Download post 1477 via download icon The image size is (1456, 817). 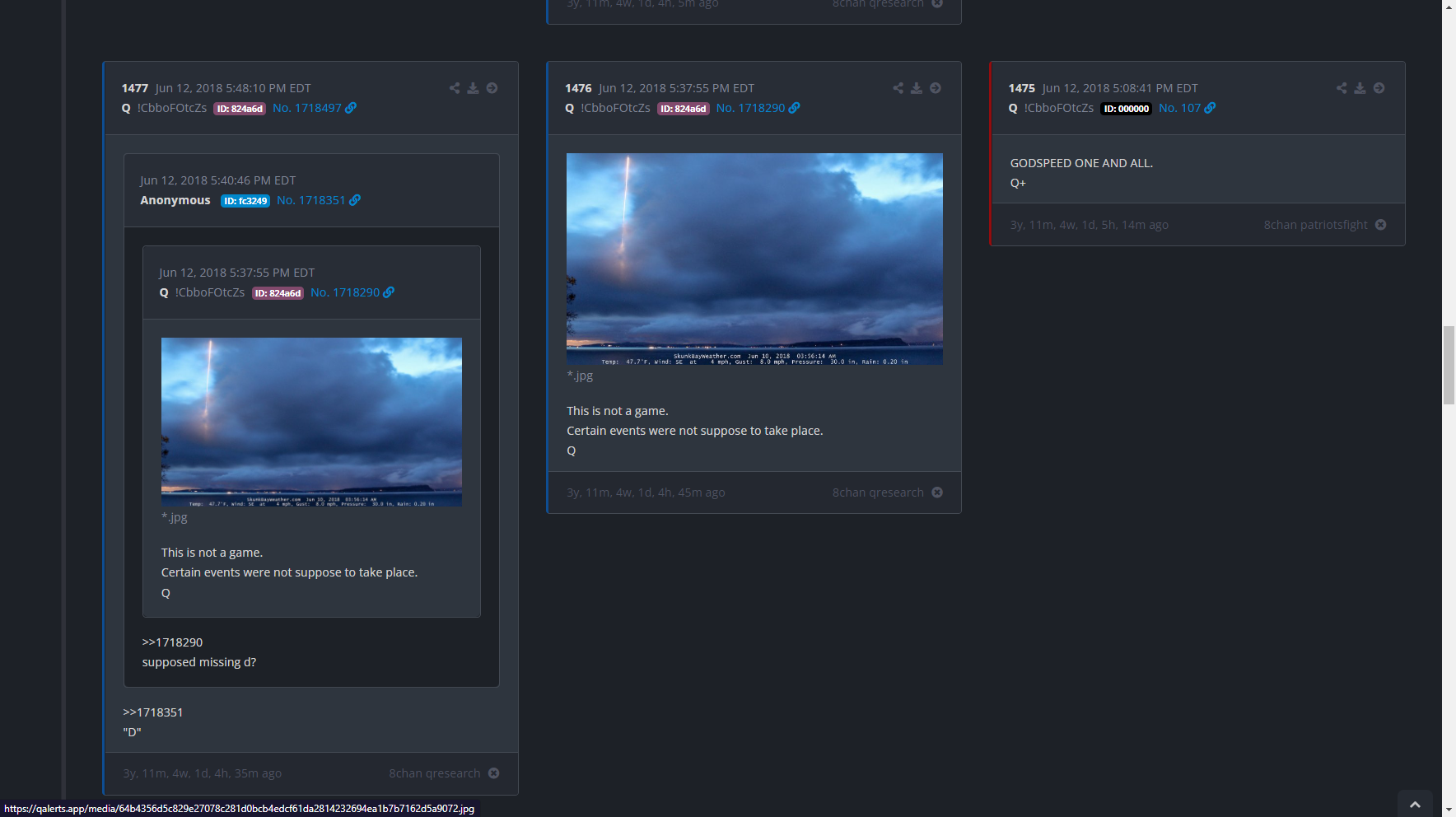click(474, 88)
